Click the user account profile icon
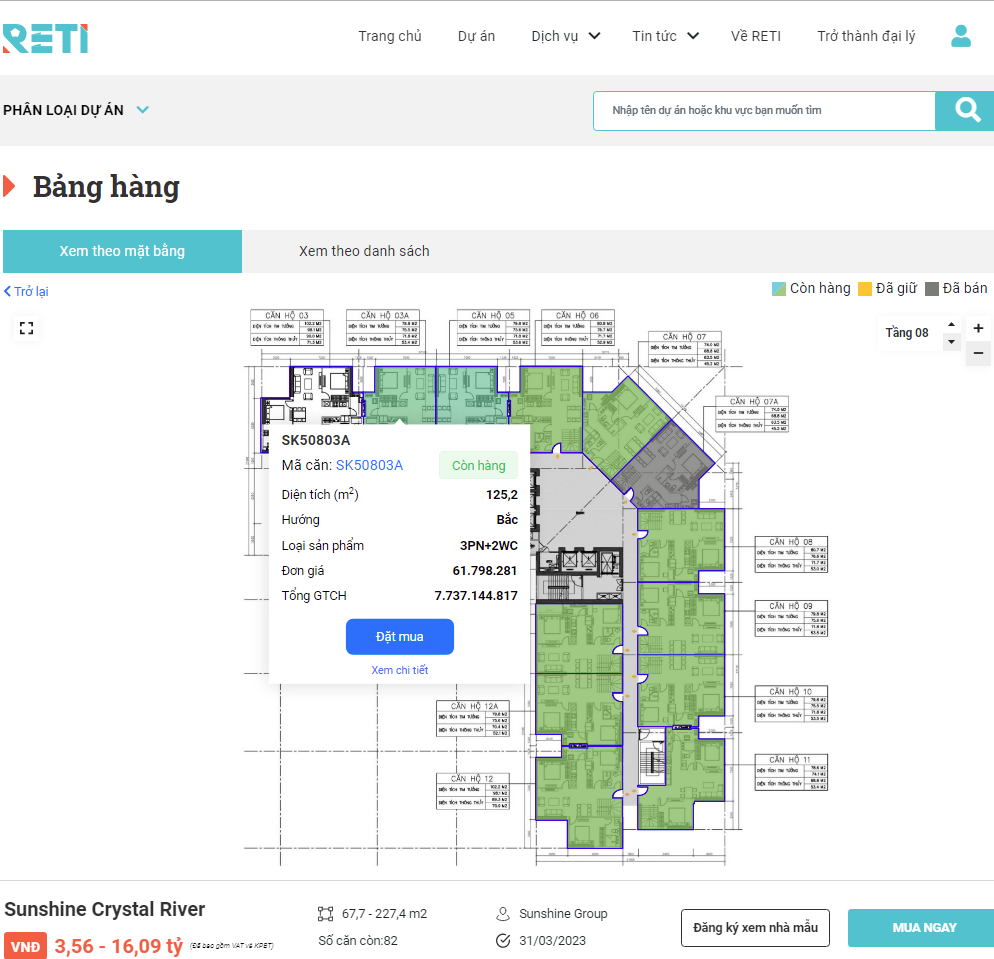Screen dimensions: 994x959 coord(960,36)
